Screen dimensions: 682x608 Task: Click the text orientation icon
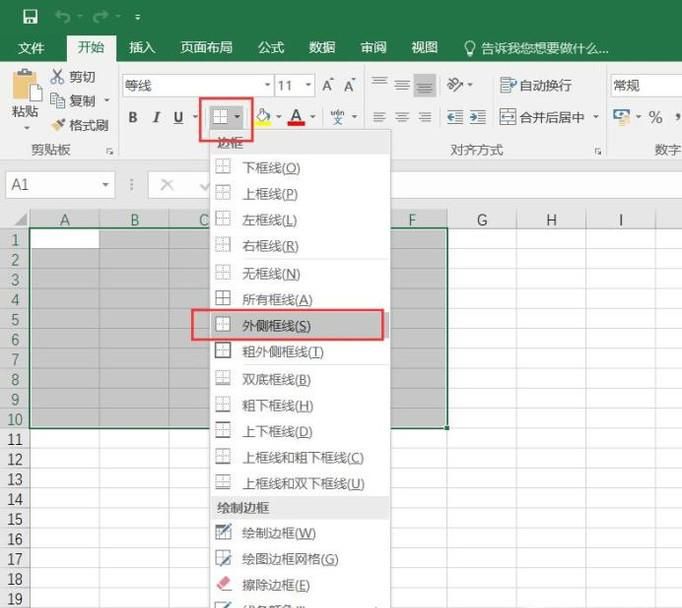tap(455, 84)
